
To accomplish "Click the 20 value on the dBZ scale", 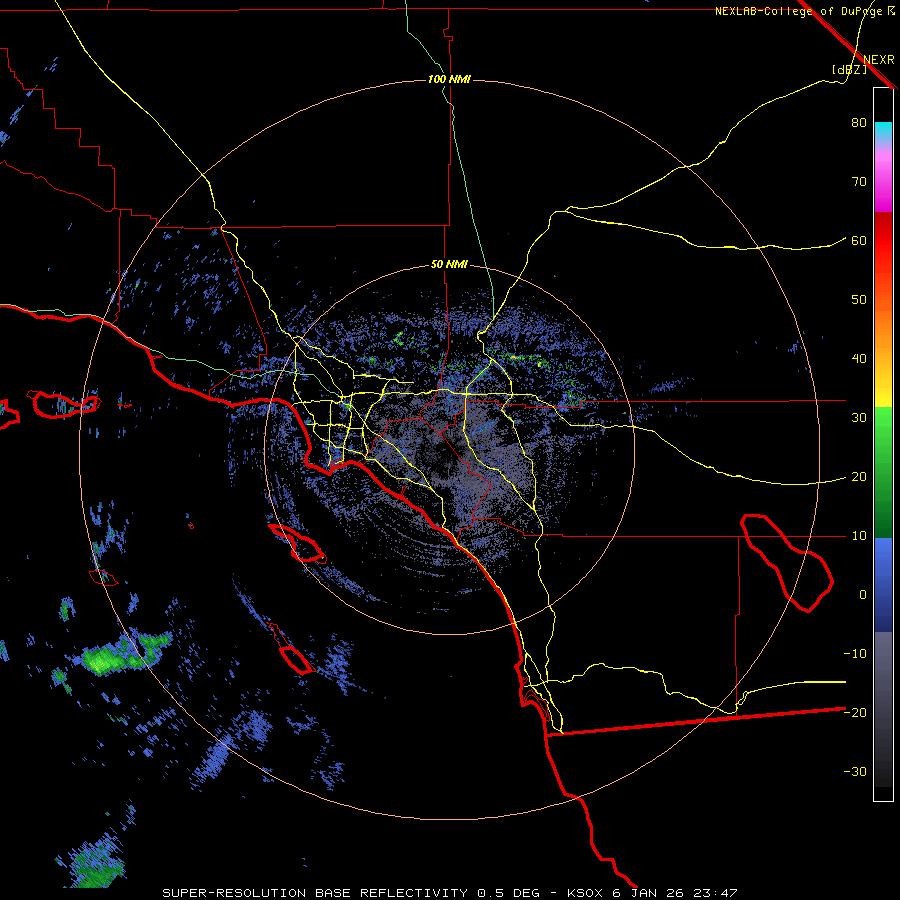I will click(x=859, y=477).
